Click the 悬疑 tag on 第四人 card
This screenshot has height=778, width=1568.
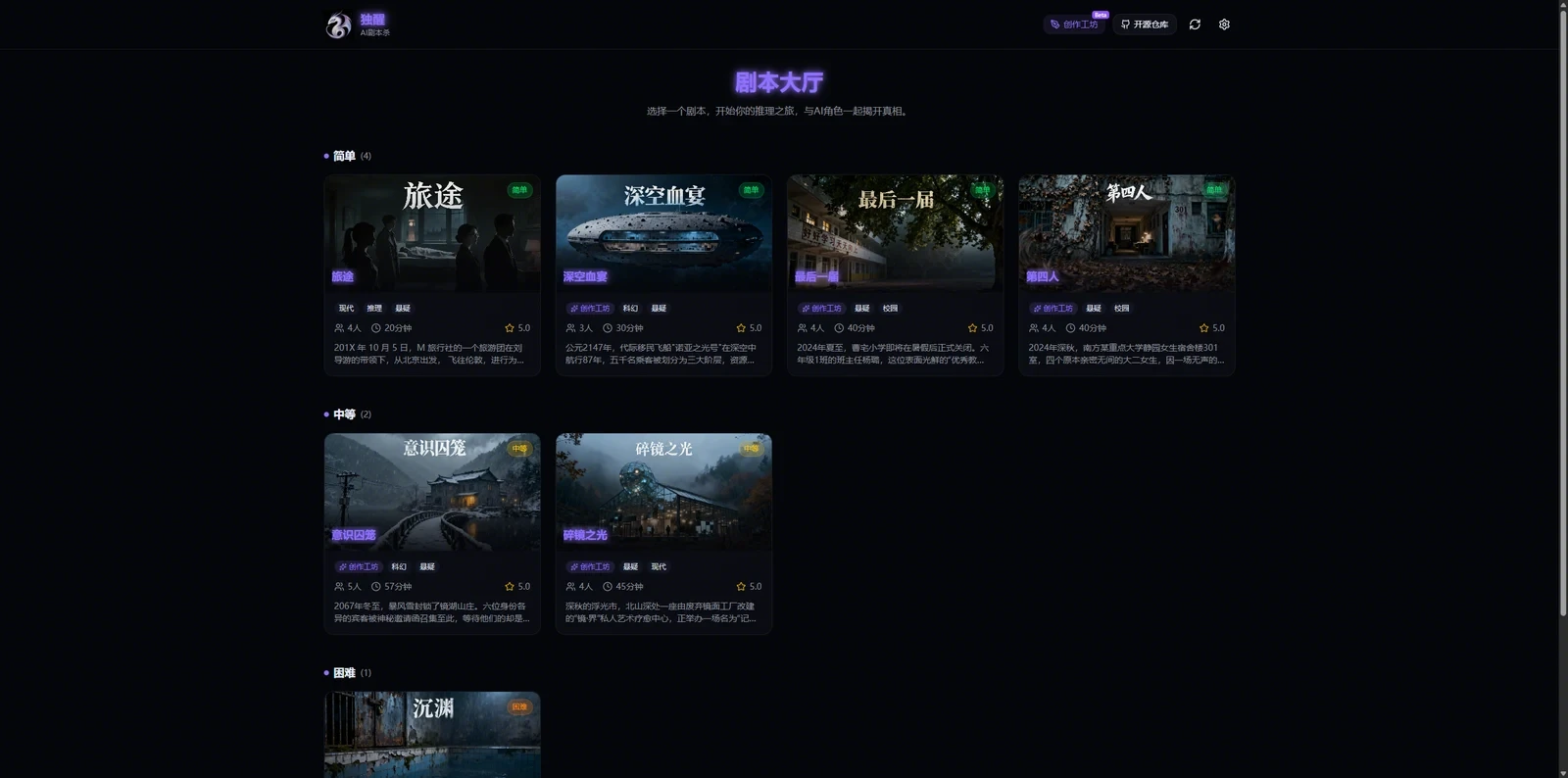click(x=1094, y=309)
